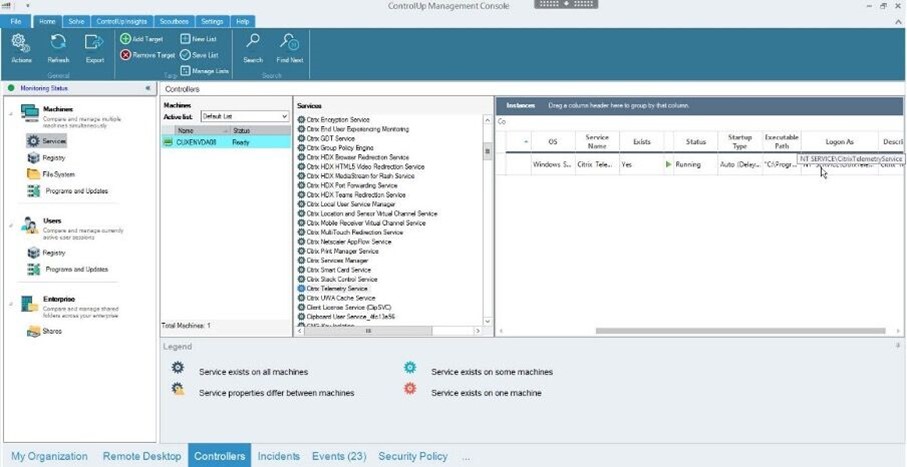This screenshot has height=467, width=907.
Task: Select Citrix Telemetry Service entry
Action: (x=333, y=288)
